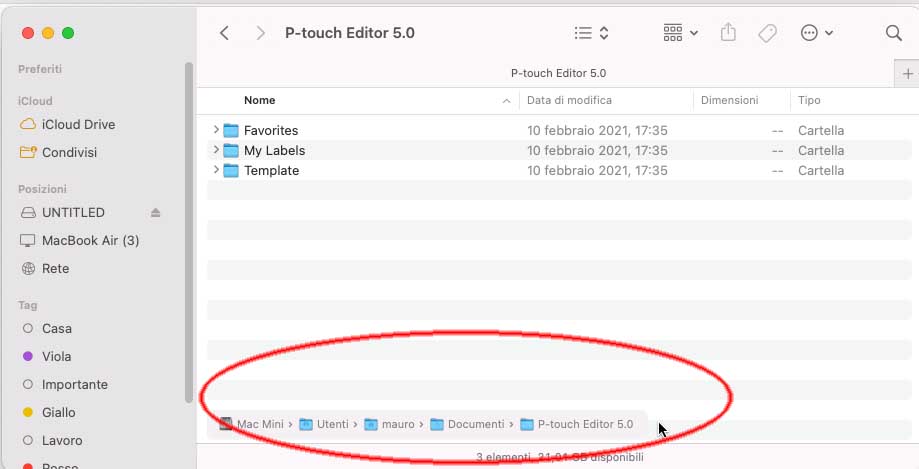Expand the Template folder disclosure arrow
The image size is (919, 469).
[x=216, y=169]
